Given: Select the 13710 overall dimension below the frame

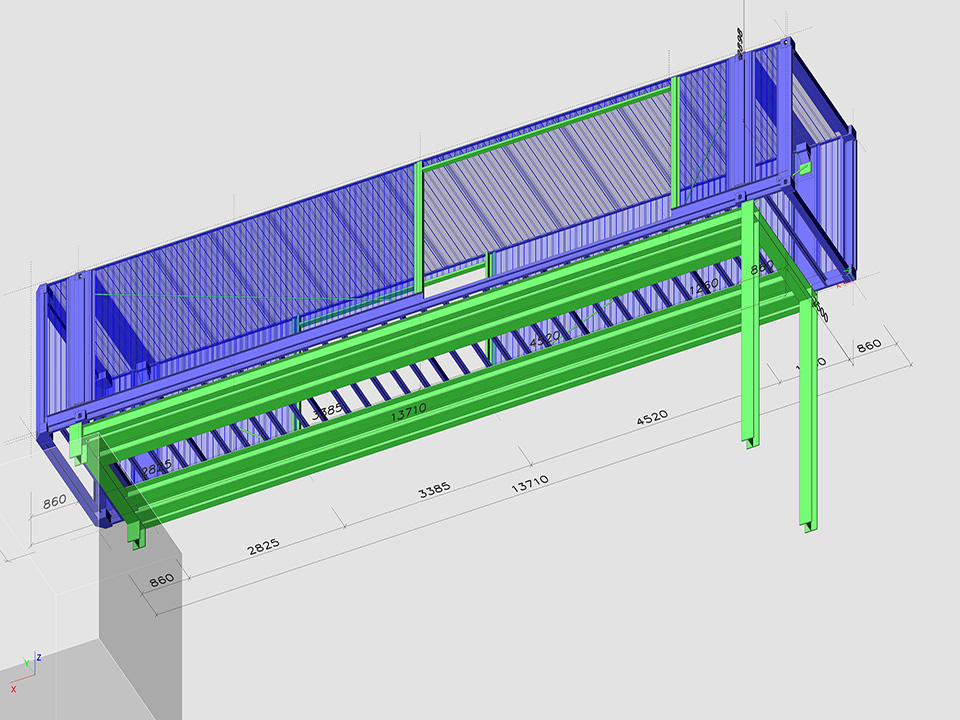Looking at the screenshot, I should click(528, 486).
